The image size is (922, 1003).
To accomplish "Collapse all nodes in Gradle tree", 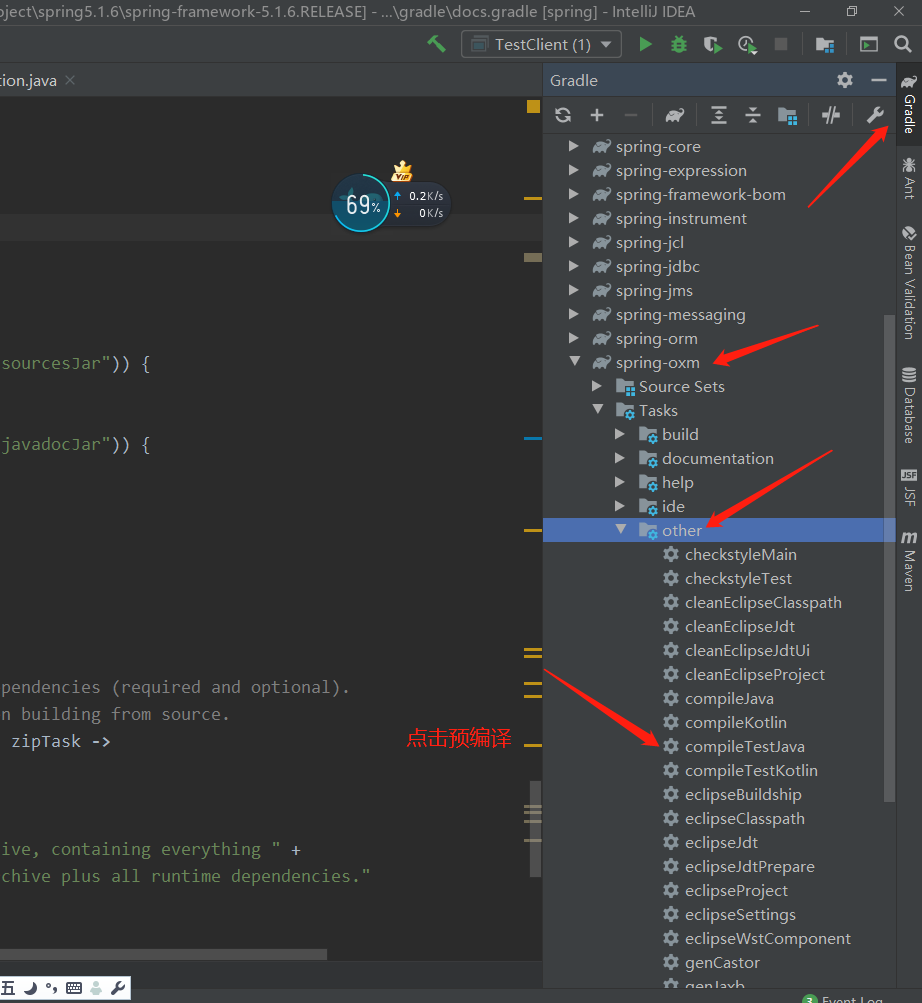I will [752, 115].
